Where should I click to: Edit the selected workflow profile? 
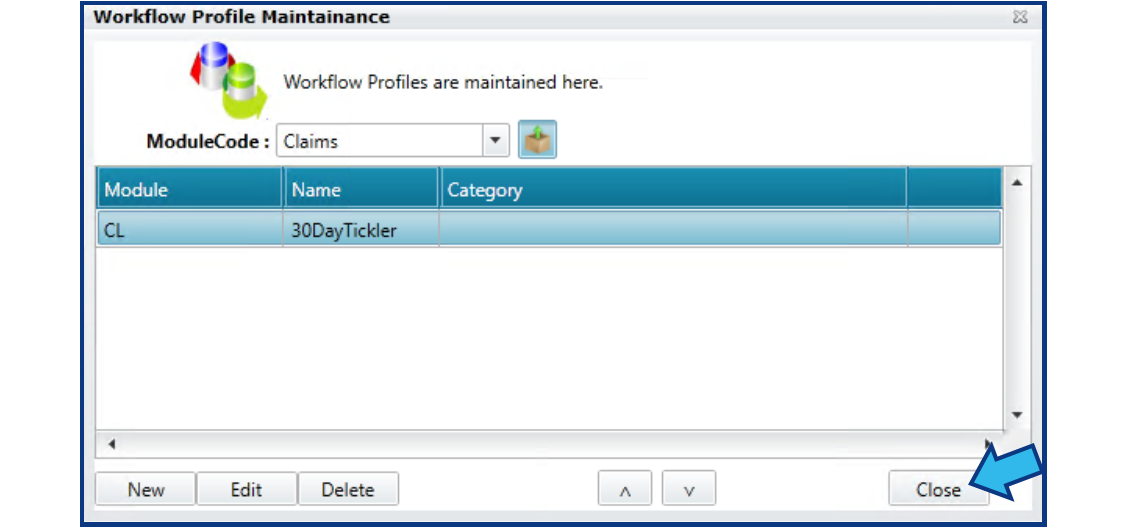[246, 489]
